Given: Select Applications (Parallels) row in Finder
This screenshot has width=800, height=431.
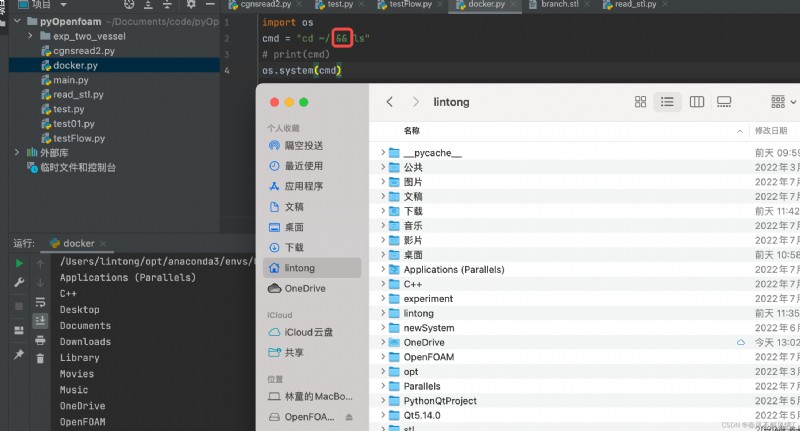Looking at the screenshot, I should coord(584,269).
